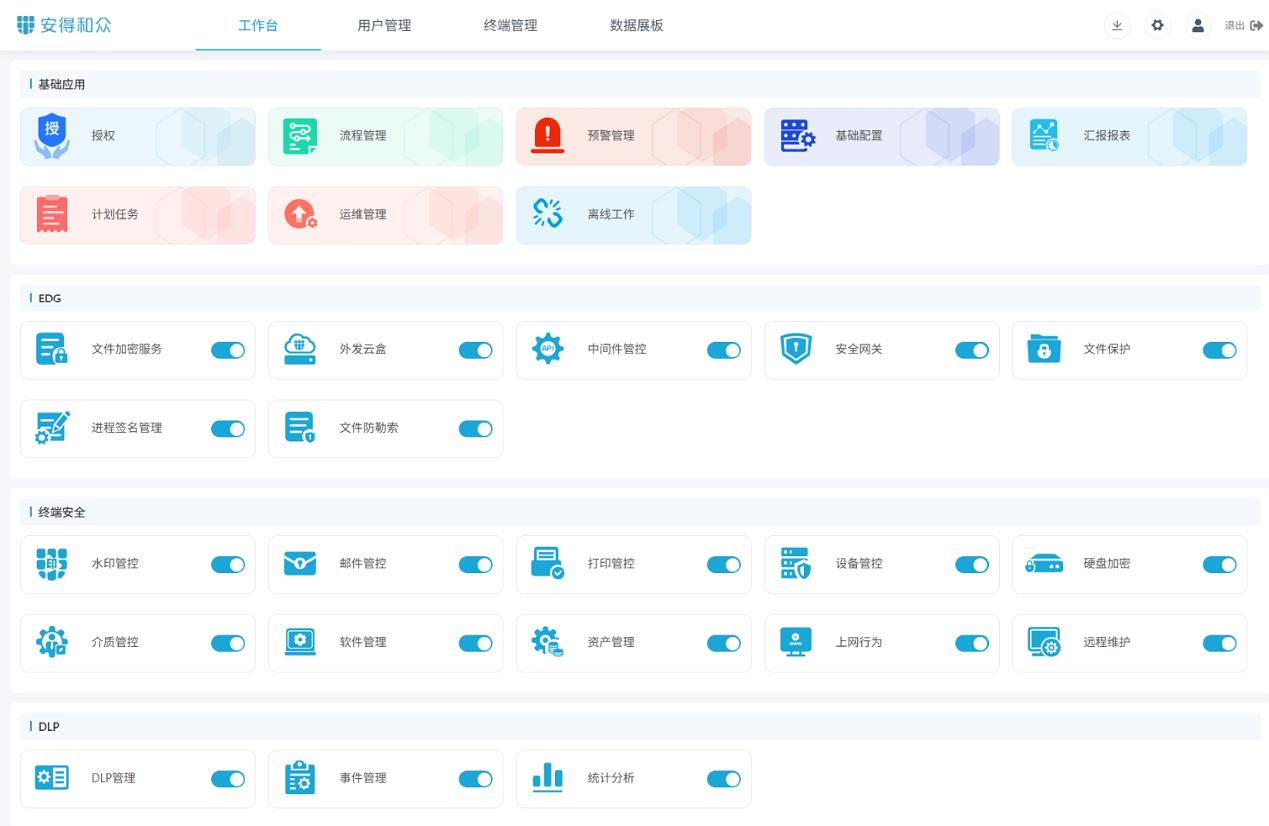1269x826 pixels.
Task: Switch to the 用户管理 tab
Action: 383,26
